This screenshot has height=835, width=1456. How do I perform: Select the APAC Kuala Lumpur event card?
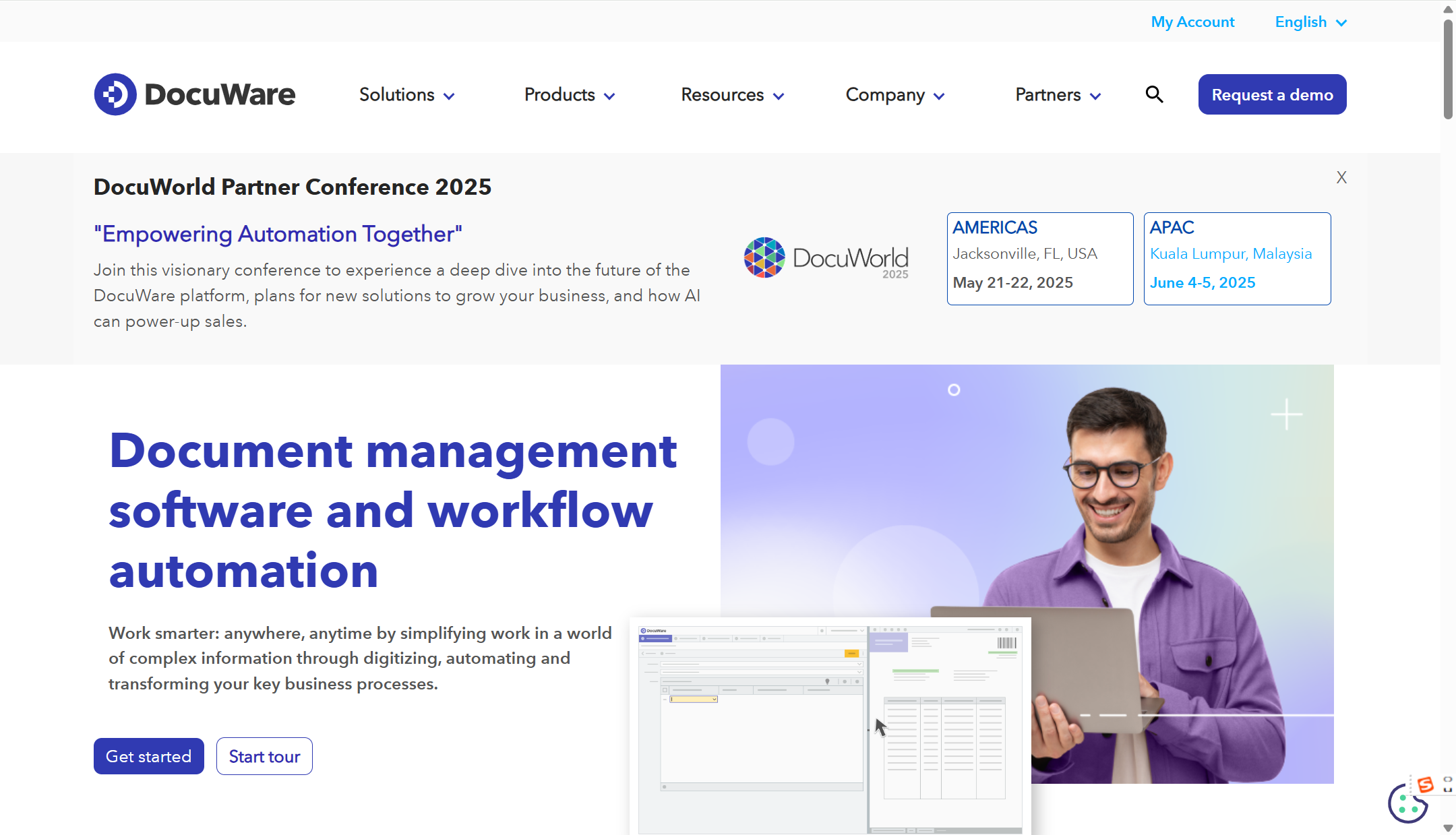tap(1237, 259)
